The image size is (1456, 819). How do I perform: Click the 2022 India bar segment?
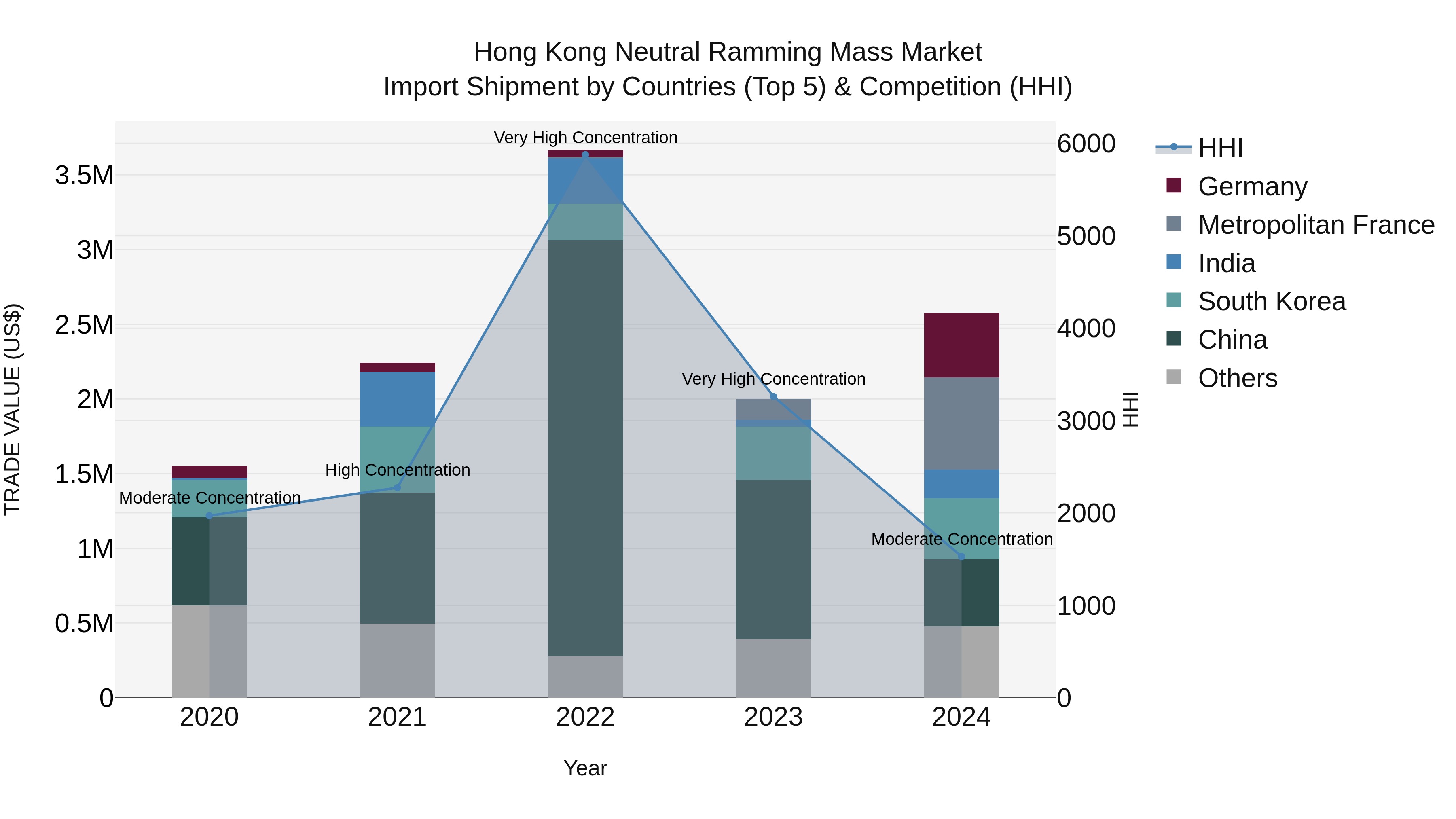586,181
